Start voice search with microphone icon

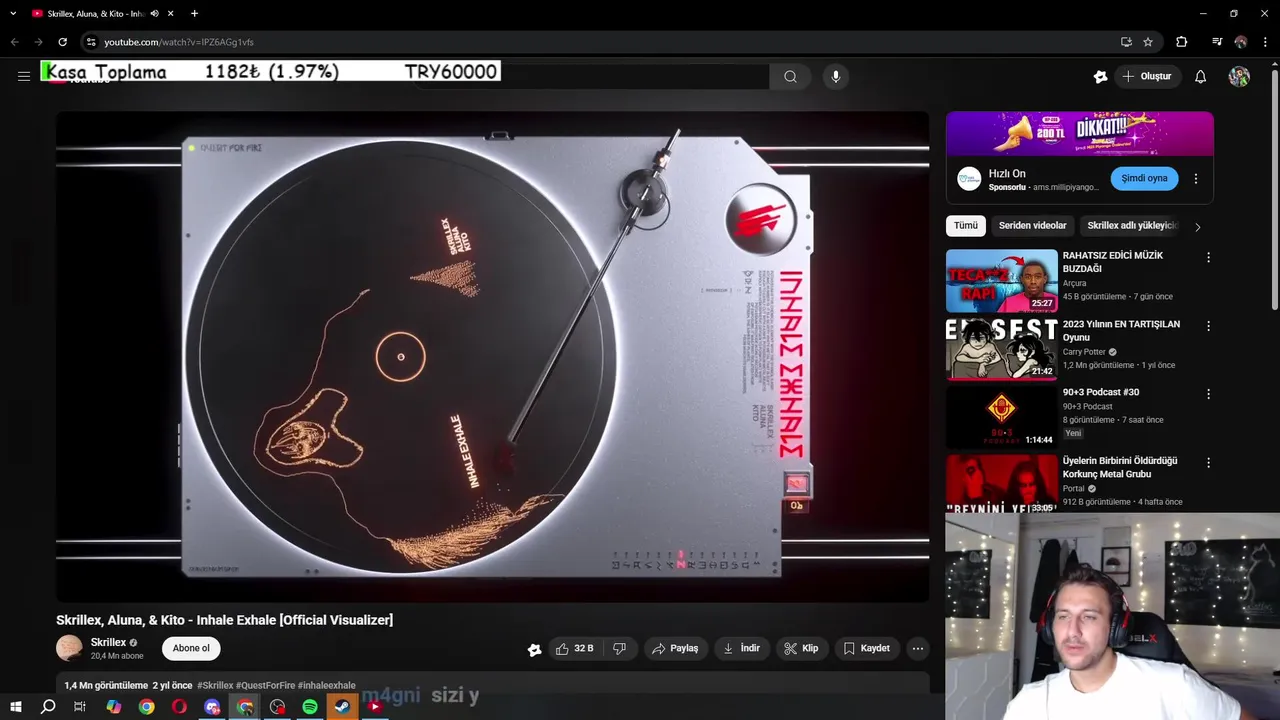[x=836, y=77]
